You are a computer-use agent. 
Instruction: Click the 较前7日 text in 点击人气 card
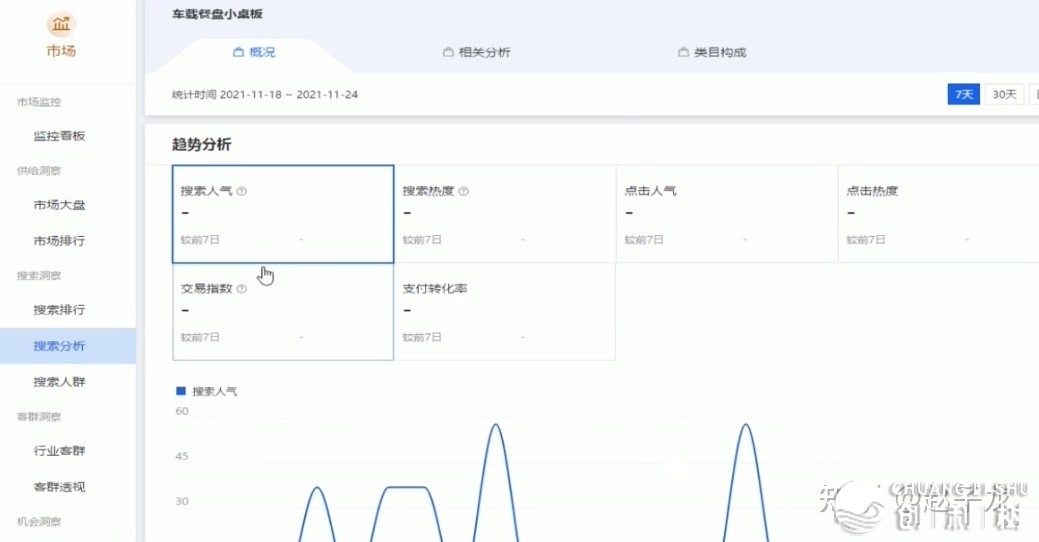click(x=644, y=240)
